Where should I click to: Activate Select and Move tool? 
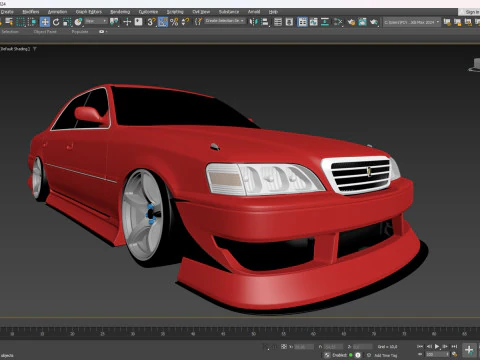45,22
